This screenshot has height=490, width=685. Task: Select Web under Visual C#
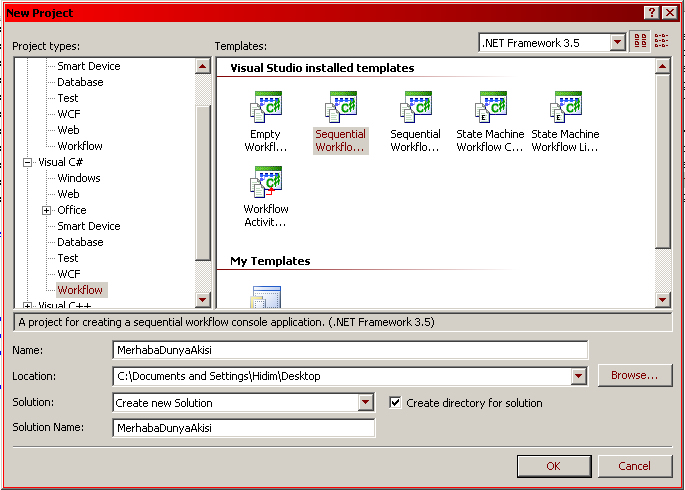[68, 194]
